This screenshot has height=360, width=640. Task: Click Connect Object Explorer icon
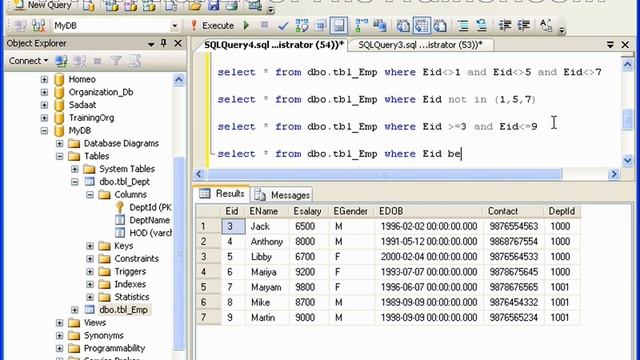coord(61,61)
